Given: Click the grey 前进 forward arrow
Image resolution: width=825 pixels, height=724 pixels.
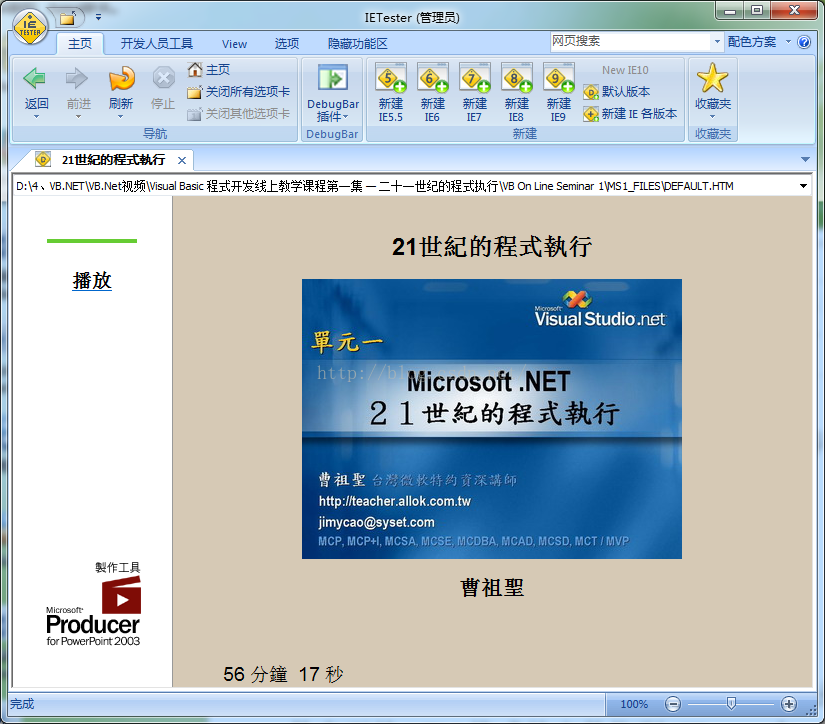Looking at the screenshot, I should (78, 79).
